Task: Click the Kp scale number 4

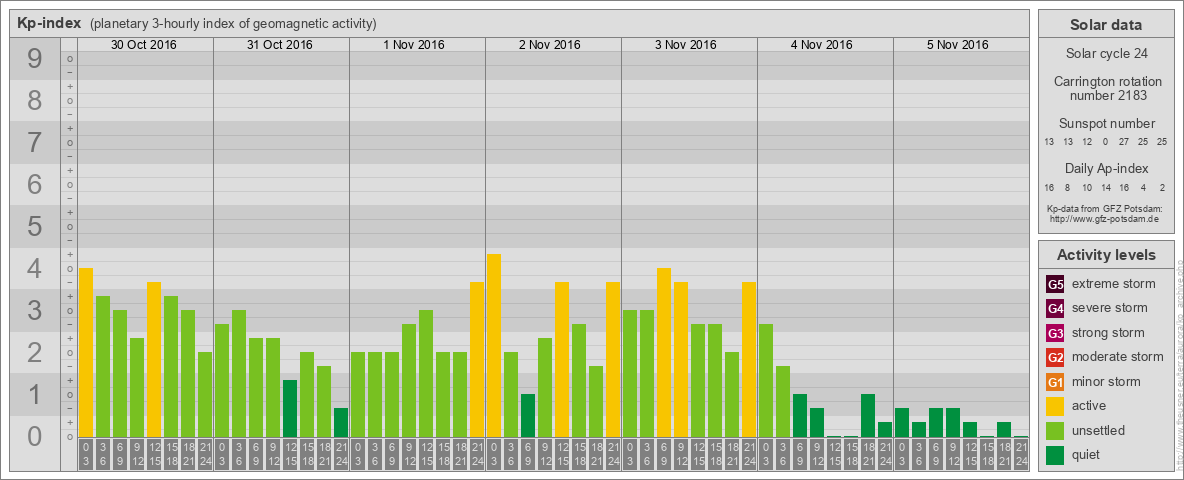Action: (34, 269)
